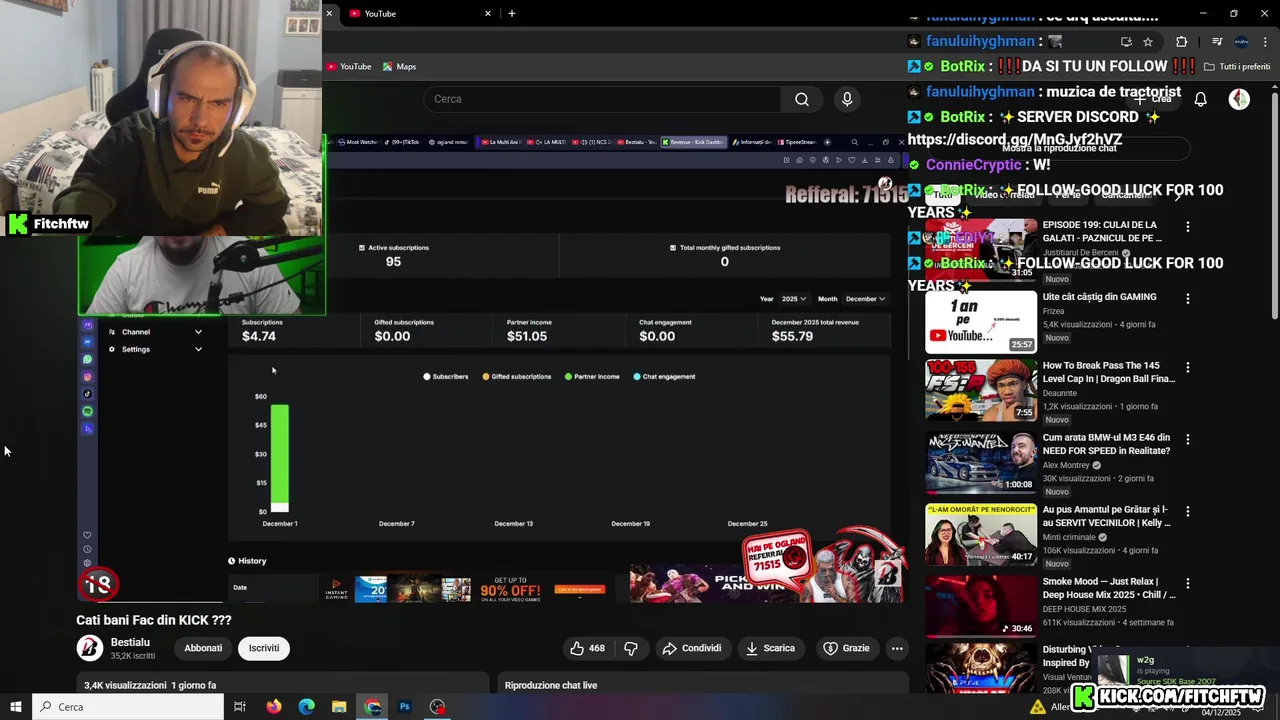Expand Settings section in dashboard sidebar
Image resolution: width=1280 pixels, height=720 pixels.
pos(155,349)
